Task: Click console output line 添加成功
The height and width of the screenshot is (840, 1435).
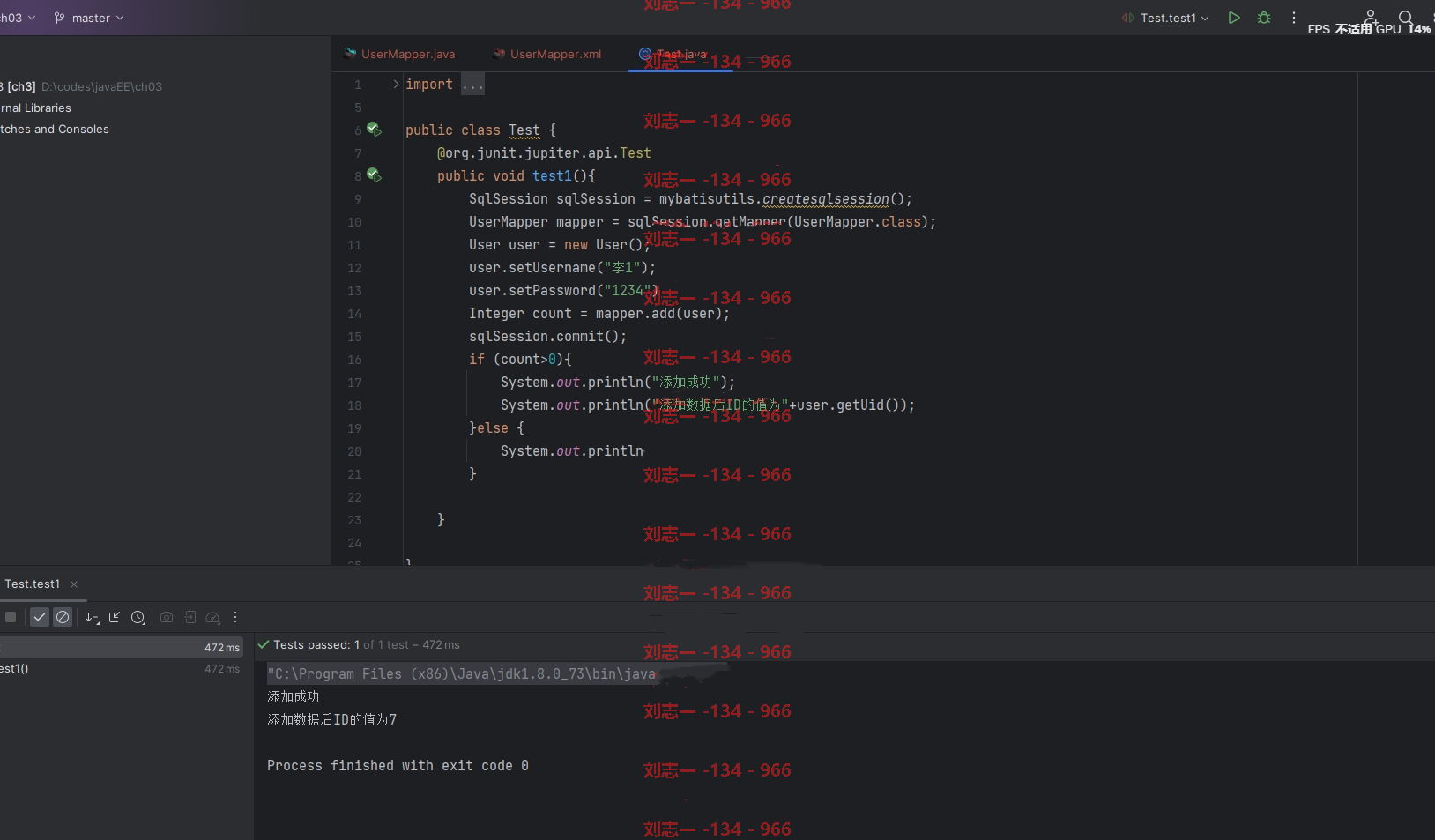Action: [294, 696]
